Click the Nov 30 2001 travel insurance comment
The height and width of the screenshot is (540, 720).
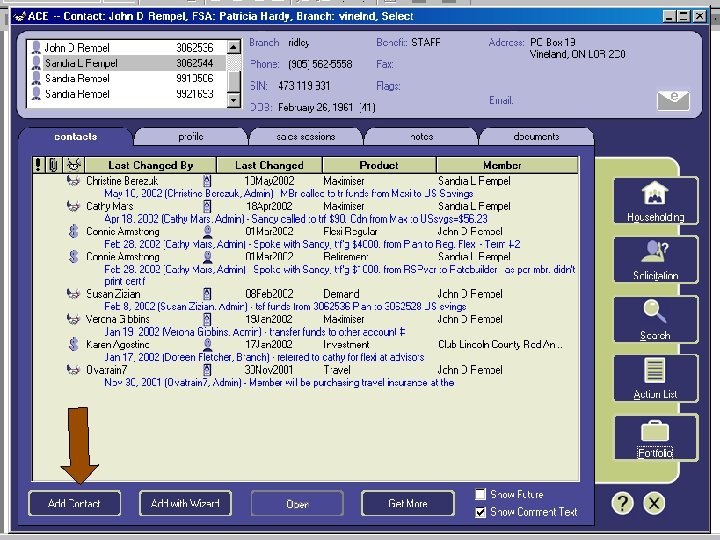(x=279, y=382)
